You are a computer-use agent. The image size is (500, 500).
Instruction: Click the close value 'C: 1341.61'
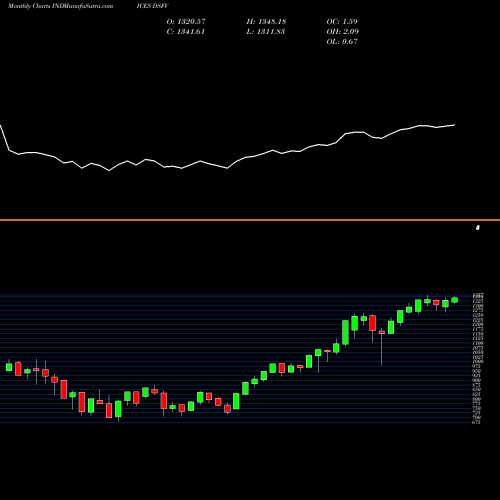(186, 31)
